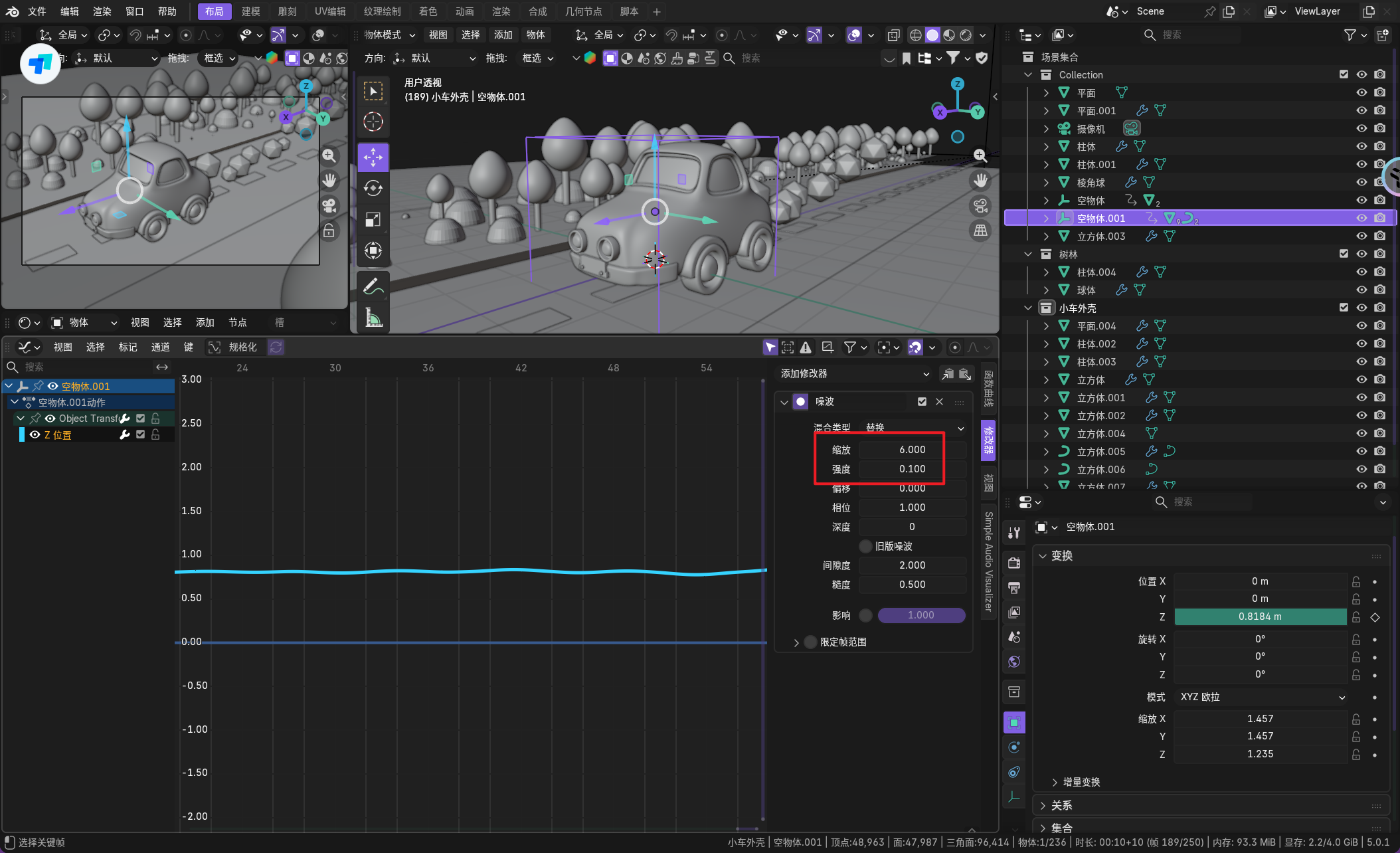Expand the 限定帧范围 section

[796, 642]
